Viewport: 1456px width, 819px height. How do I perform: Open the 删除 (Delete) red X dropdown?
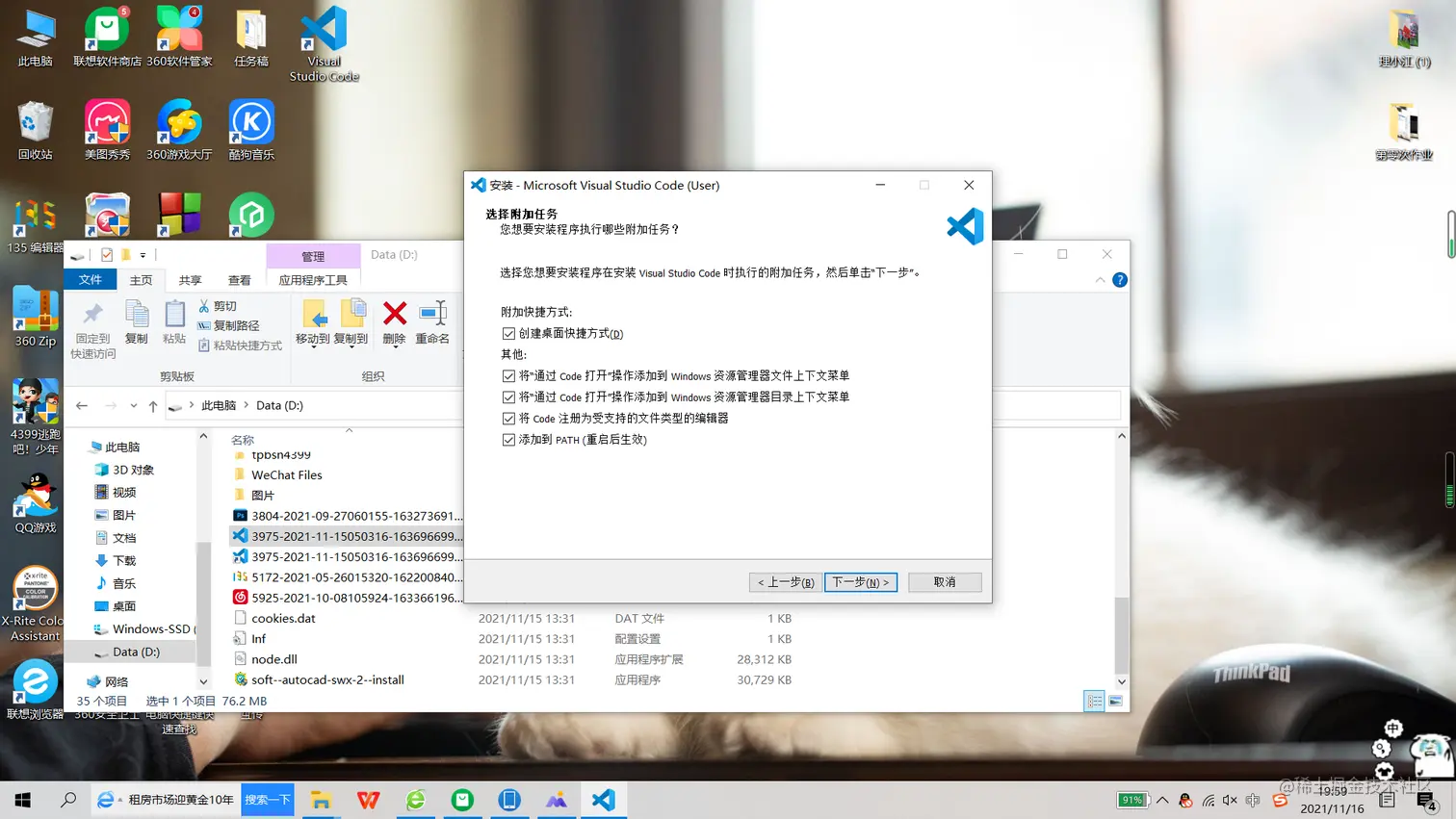pos(394,323)
